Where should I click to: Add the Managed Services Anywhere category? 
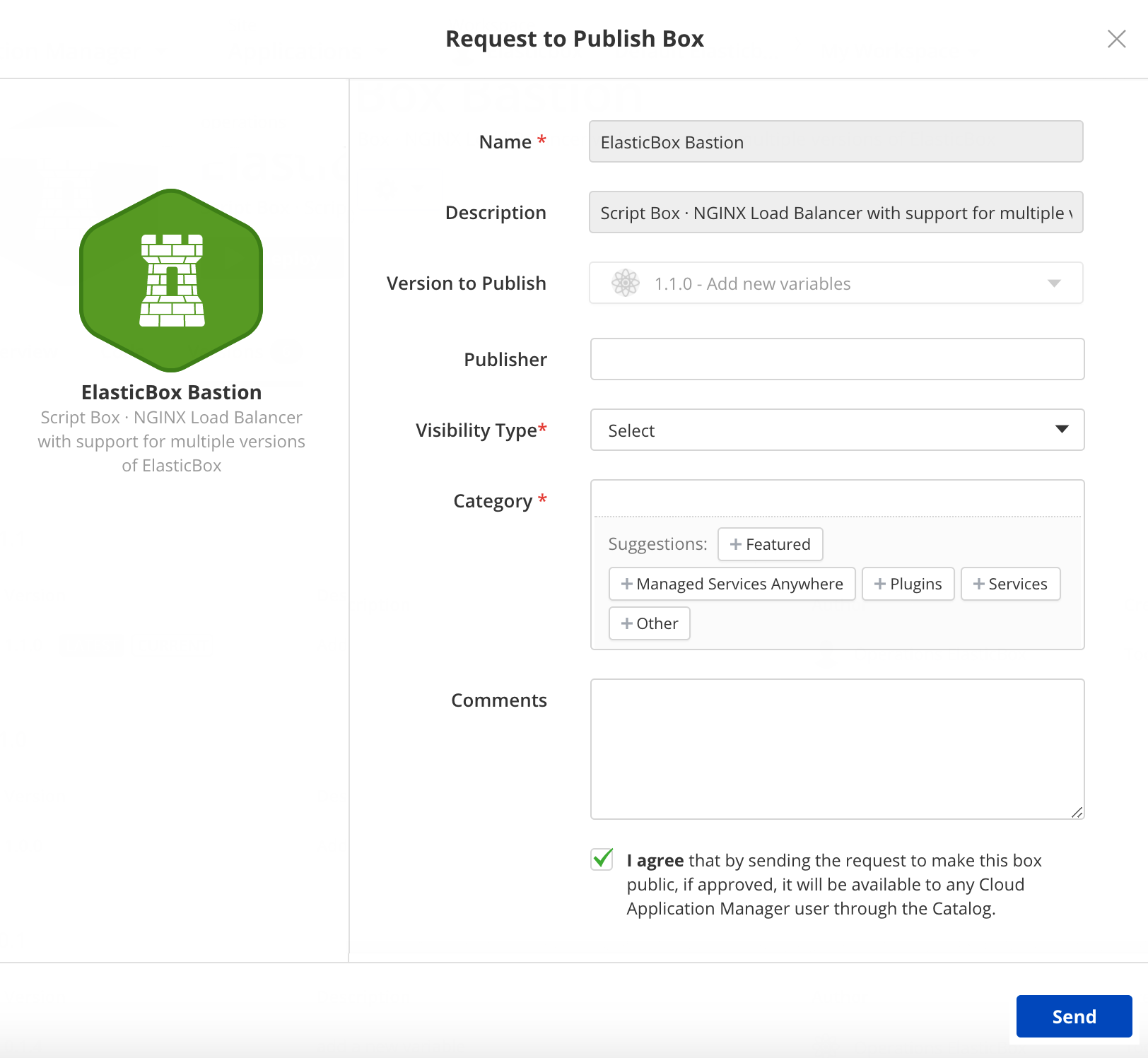click(732, 584)
